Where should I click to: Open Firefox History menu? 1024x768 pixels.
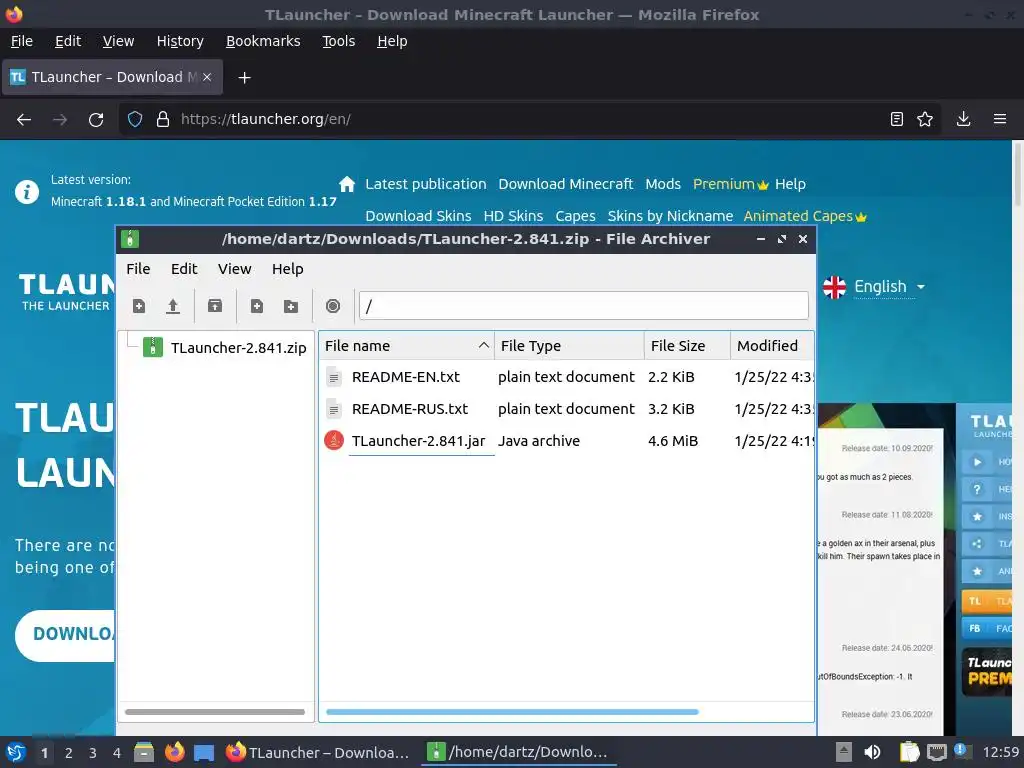pyautogui.click(x=180, y=41)
